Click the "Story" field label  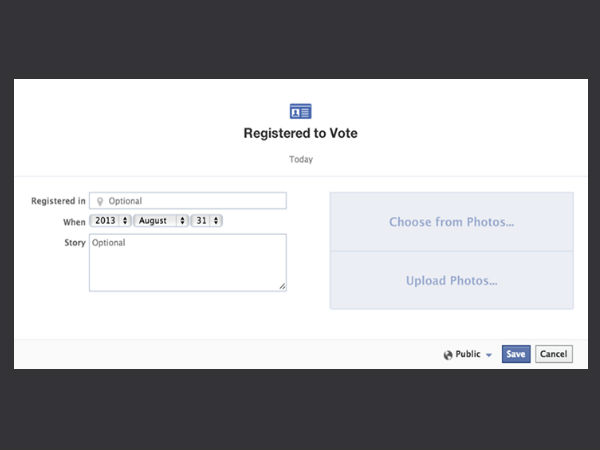coord(74,242)
